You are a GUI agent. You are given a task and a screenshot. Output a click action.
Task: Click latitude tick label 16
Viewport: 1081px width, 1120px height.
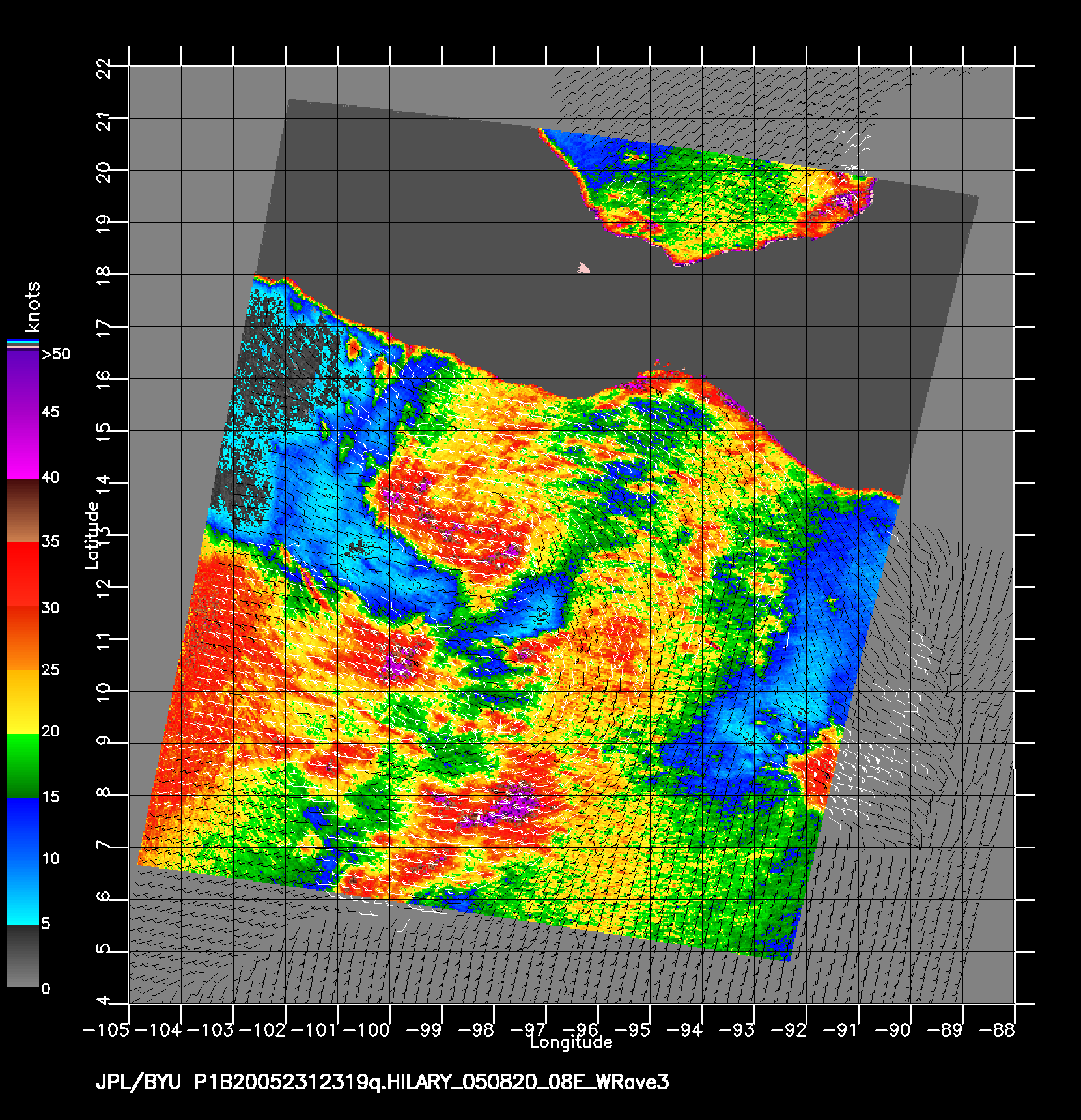[104, 380]
